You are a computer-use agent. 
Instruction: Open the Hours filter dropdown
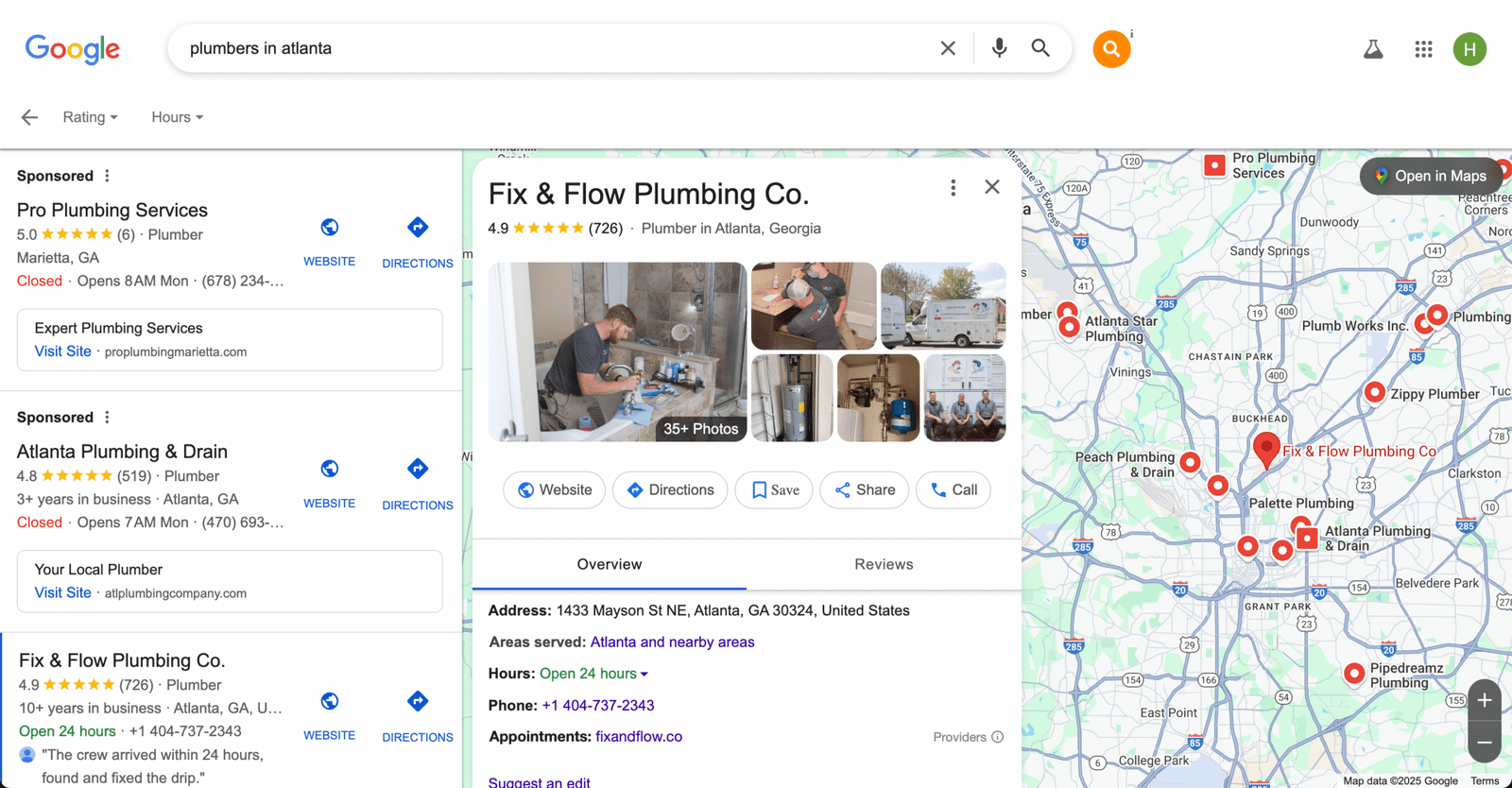(177, 117)
